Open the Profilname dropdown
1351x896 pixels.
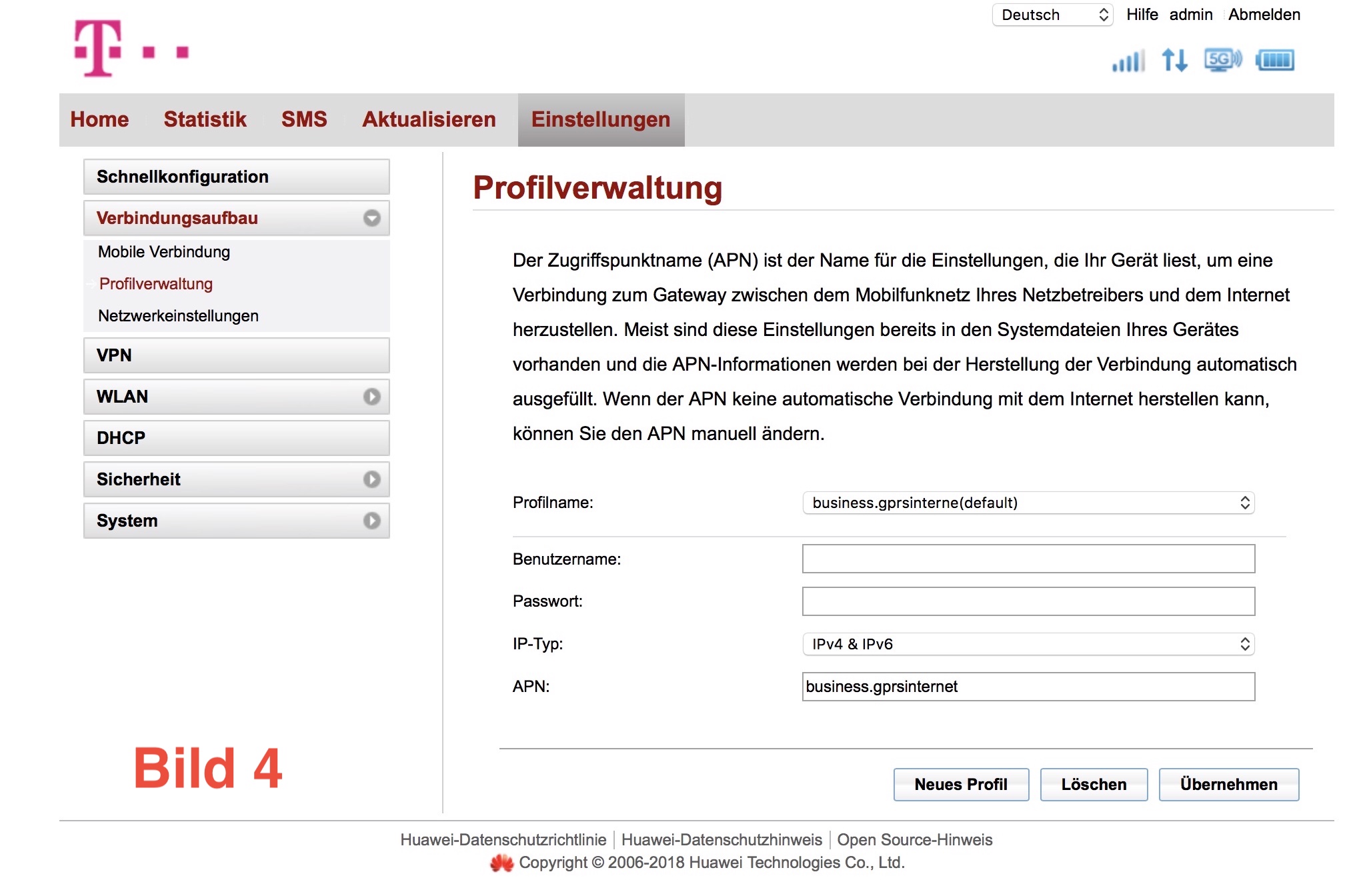(x=1028, y=503)
